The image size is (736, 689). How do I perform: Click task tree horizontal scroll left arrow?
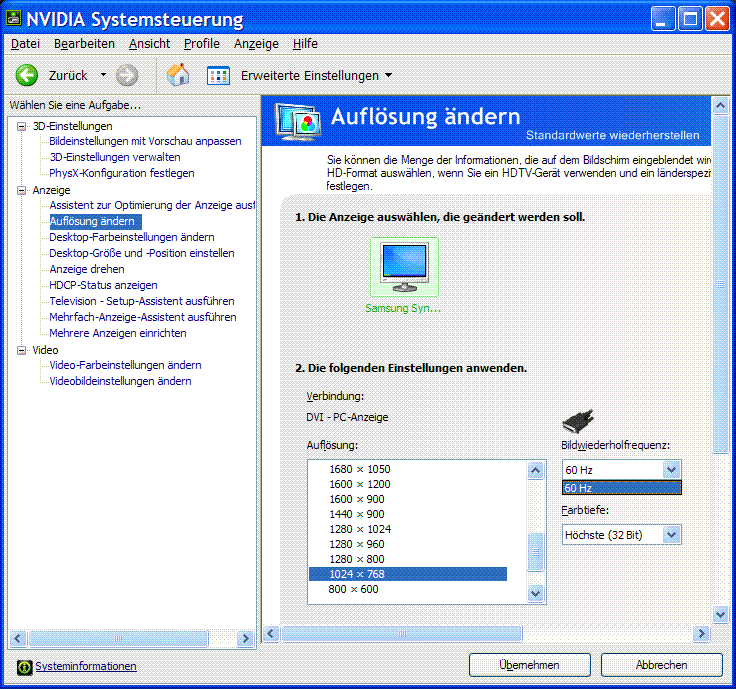(x=18, y=638)
